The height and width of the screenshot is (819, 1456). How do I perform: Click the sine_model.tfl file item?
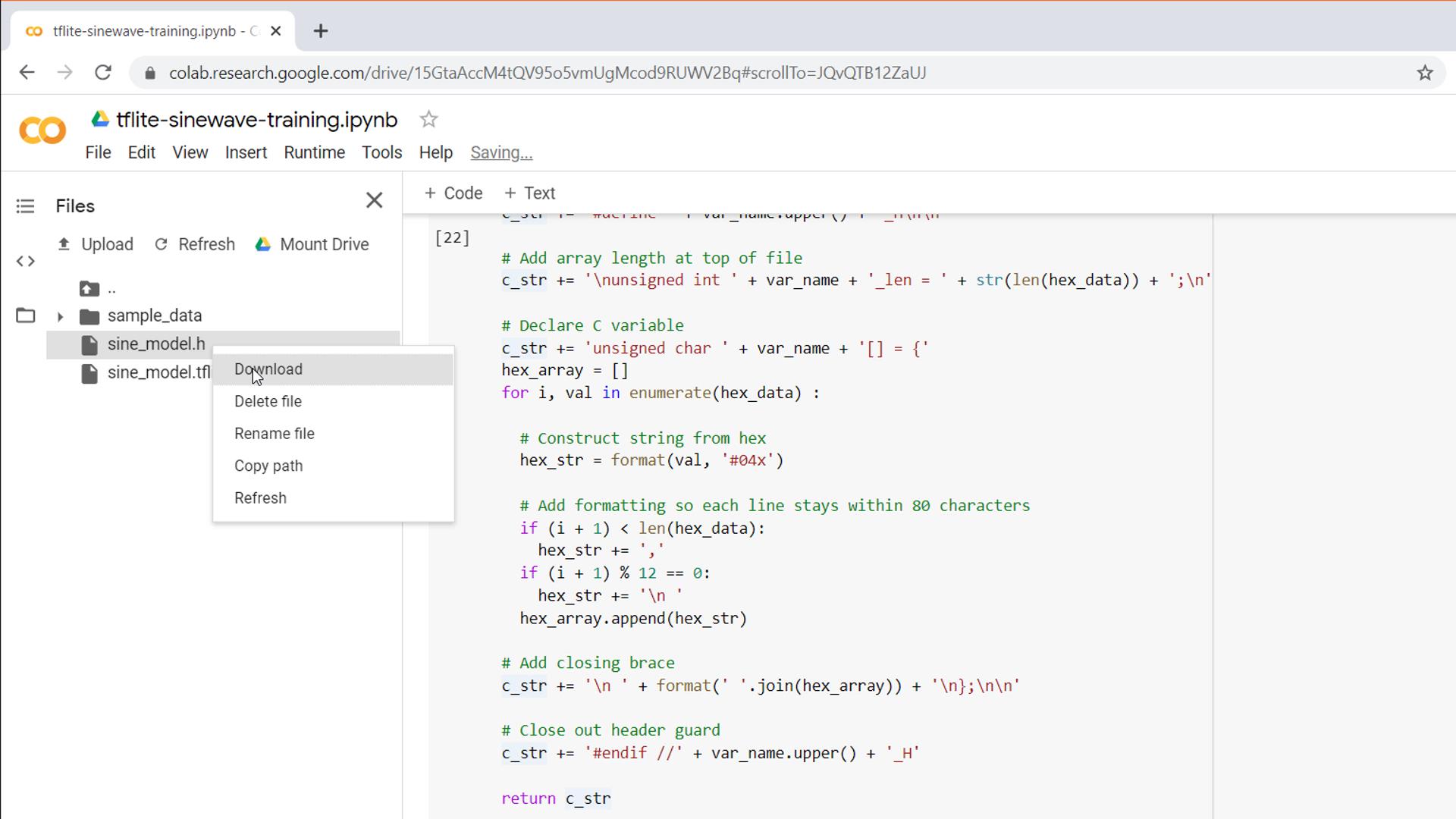coord(160,372)
